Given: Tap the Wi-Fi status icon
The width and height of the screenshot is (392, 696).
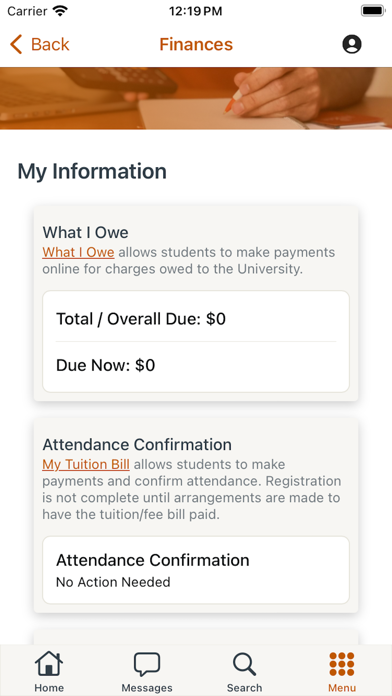Looking at the screenshot, I should (x=59, y=11).
